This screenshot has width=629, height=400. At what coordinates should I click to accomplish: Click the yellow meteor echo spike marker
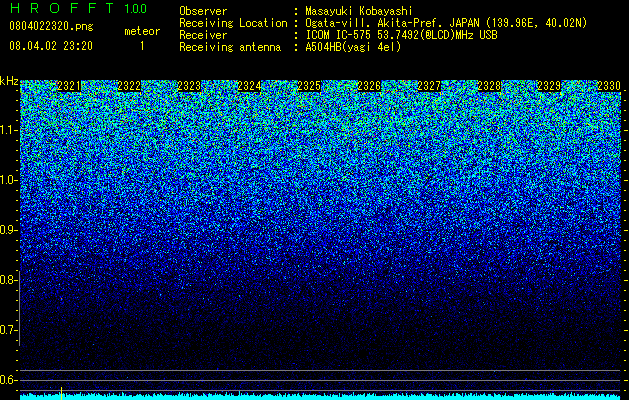click(x=61, y=393)
